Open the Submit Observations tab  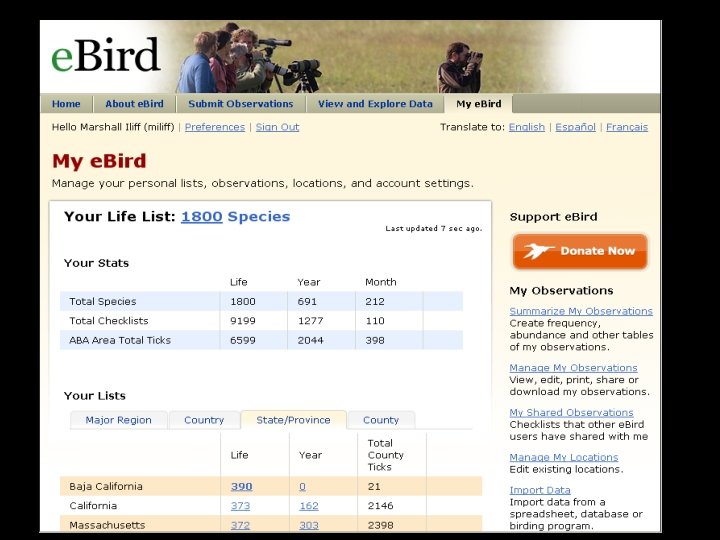click(241, 104)
